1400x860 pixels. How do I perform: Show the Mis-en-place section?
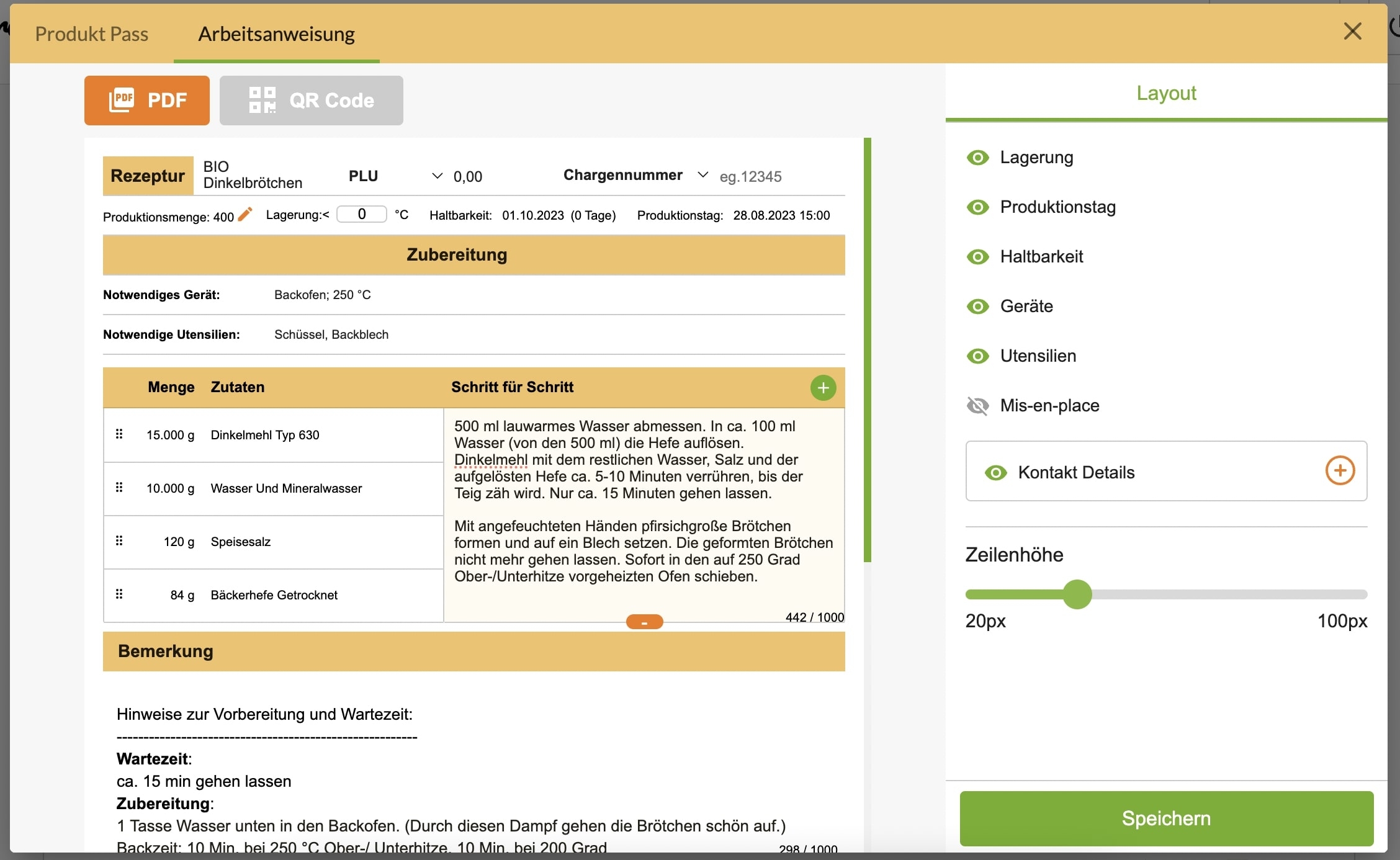click(x=978, y=406)
